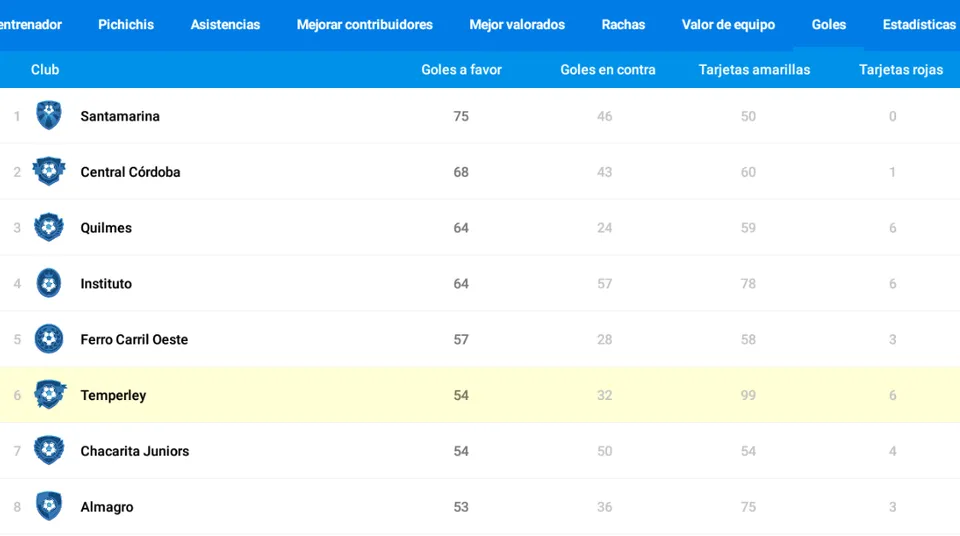
Task: Click Almagro's 75 yellow cards value
Action: click(x=748, y=507)
